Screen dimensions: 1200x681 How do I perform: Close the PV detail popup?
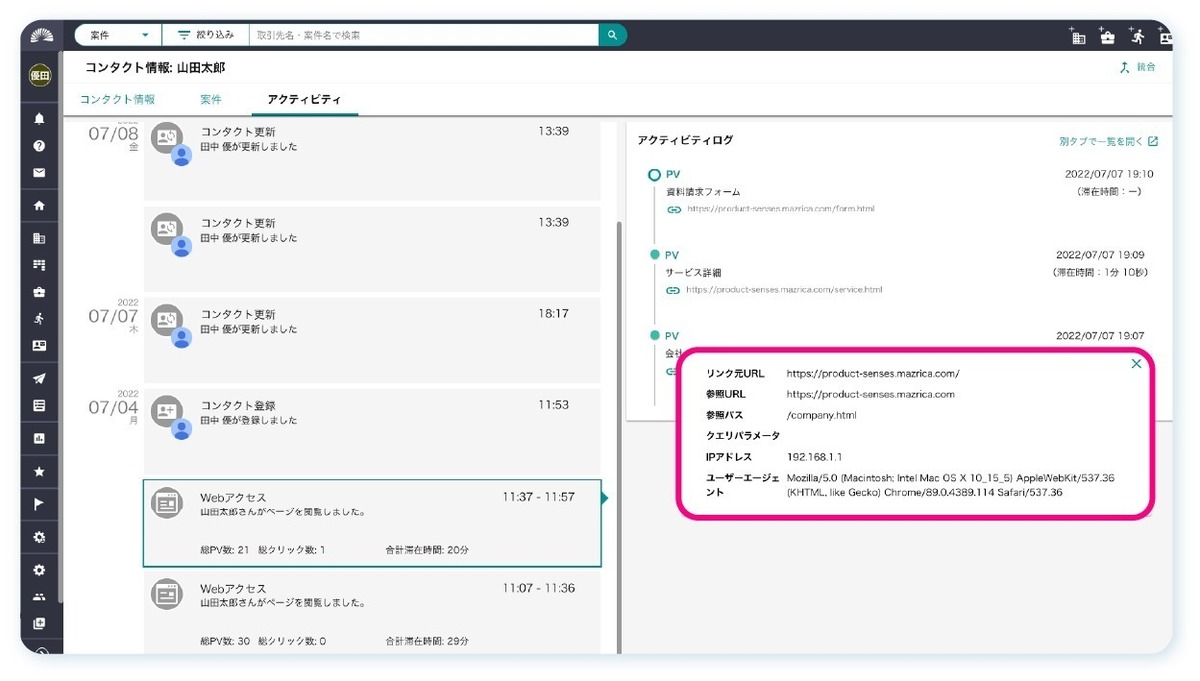click(x=1136, y=364)
